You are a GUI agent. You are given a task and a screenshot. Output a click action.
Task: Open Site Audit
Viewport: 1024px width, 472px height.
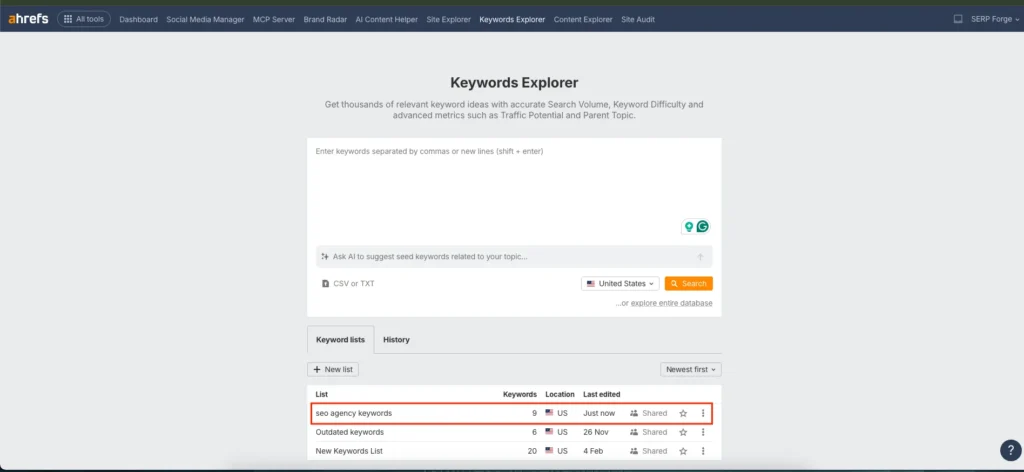(x=638, y=20)
